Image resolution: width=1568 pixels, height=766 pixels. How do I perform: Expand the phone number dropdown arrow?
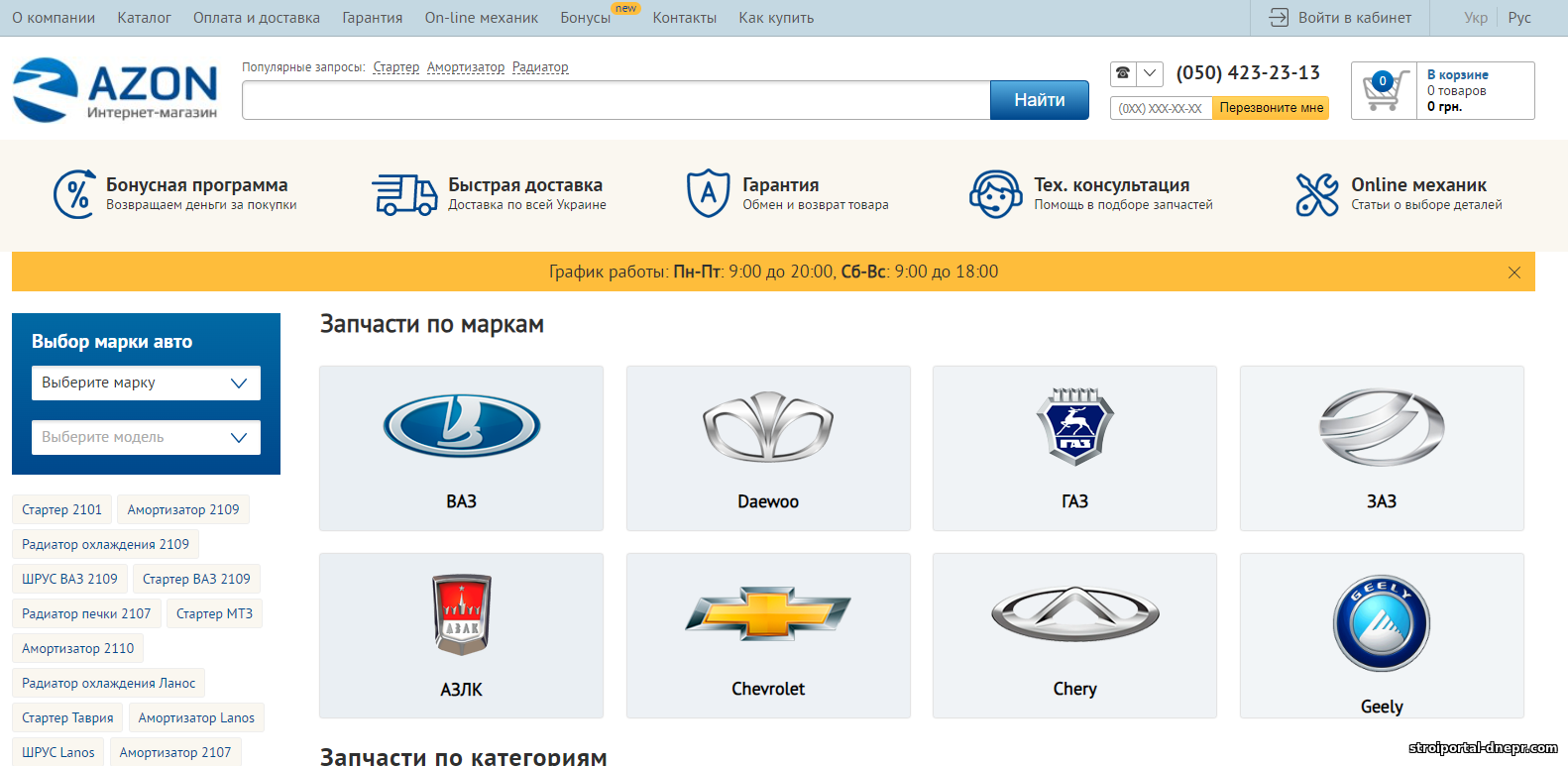[x=1150, y=73]
